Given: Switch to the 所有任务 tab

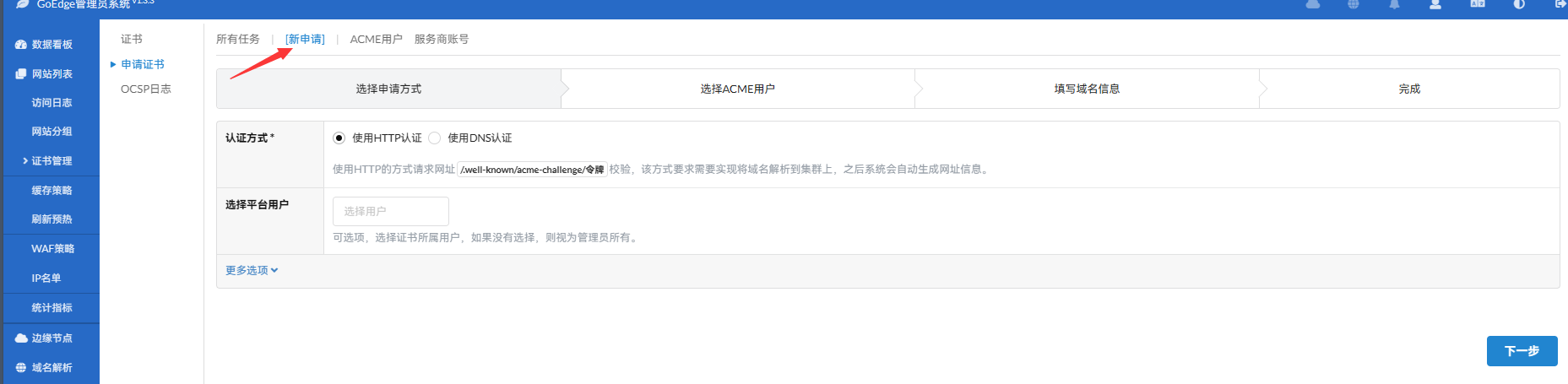Looking at the screenshot, I should [x=238, y=40].
